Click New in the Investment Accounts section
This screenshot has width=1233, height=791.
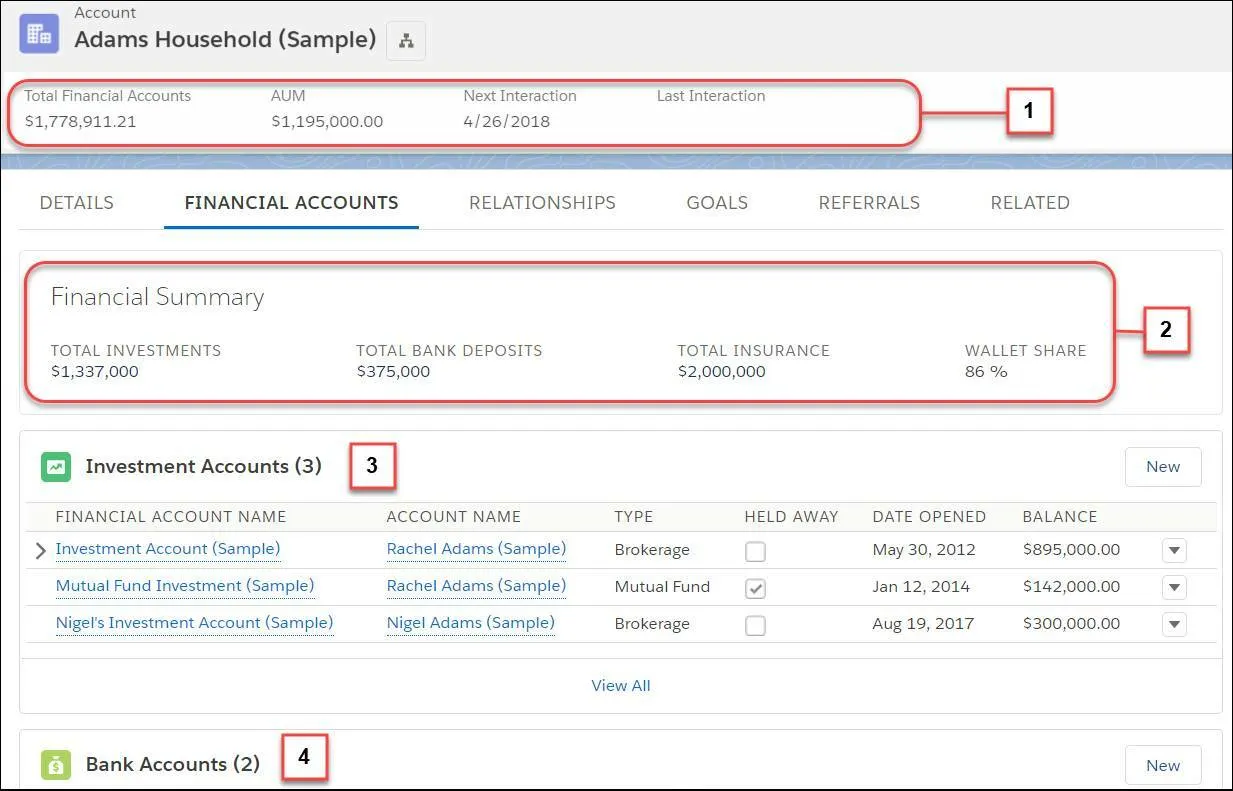pos(1162,466)
